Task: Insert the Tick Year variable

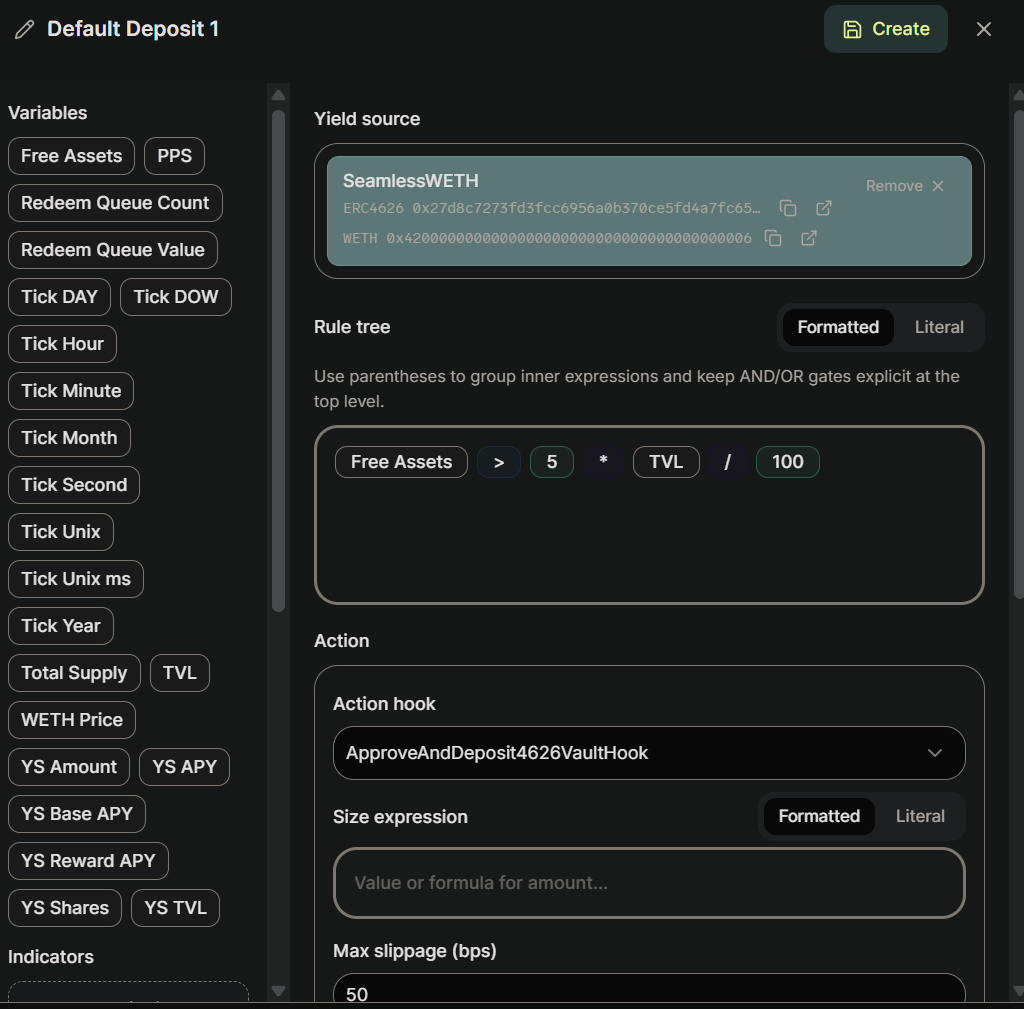Action: [61, 626]
